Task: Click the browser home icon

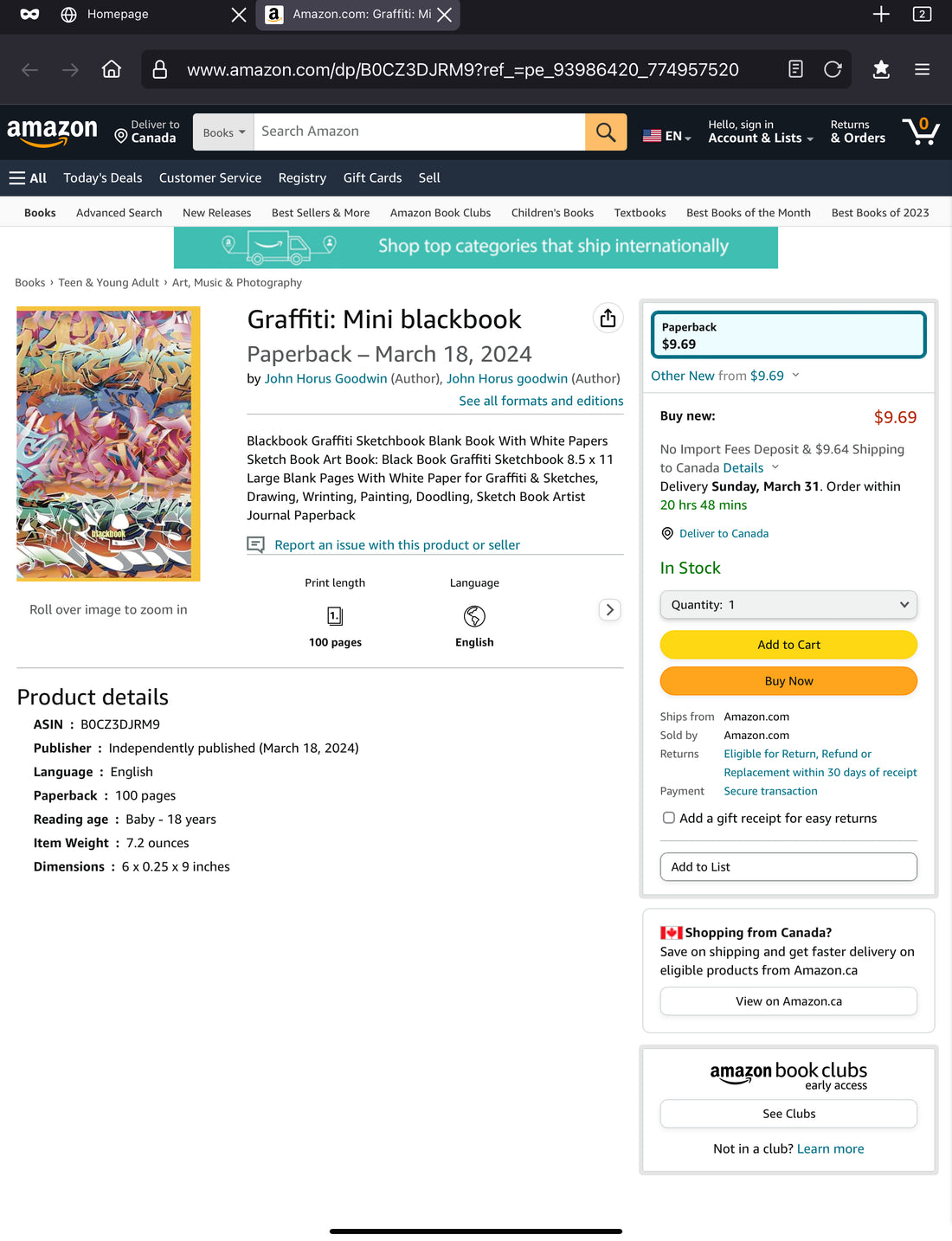Action: click(111, 69)
